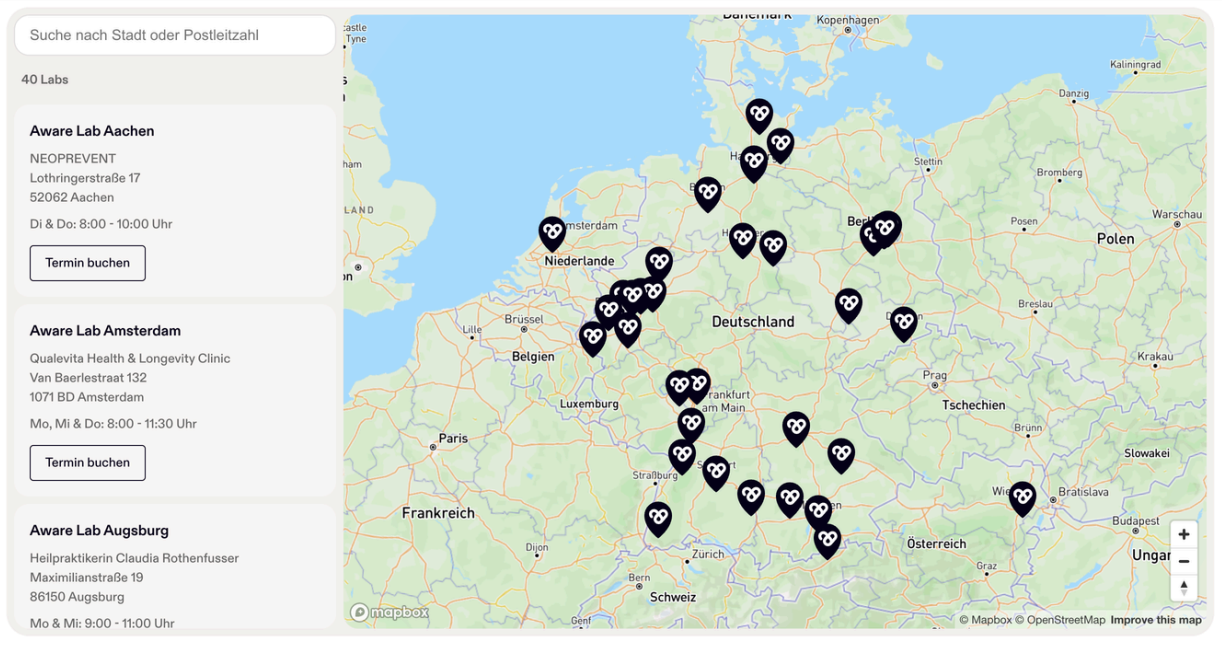Open the lab marker covering the Hamburg label
This screenshot has height=648, width=1222.
[754, 163]
